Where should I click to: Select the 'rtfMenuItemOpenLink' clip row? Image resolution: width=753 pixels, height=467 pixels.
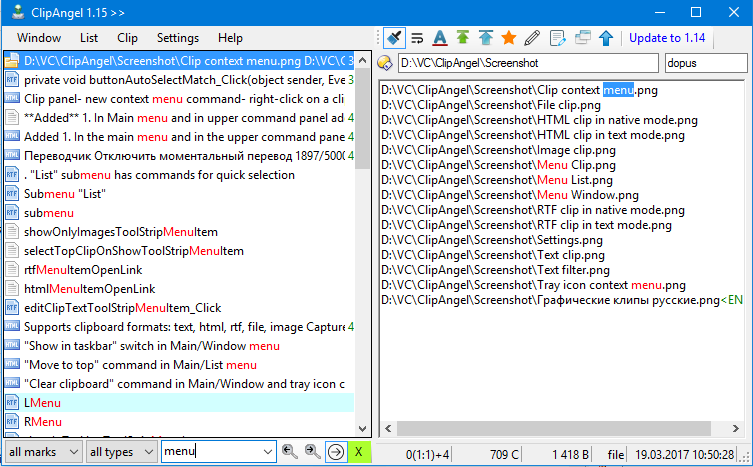point(179,270)
